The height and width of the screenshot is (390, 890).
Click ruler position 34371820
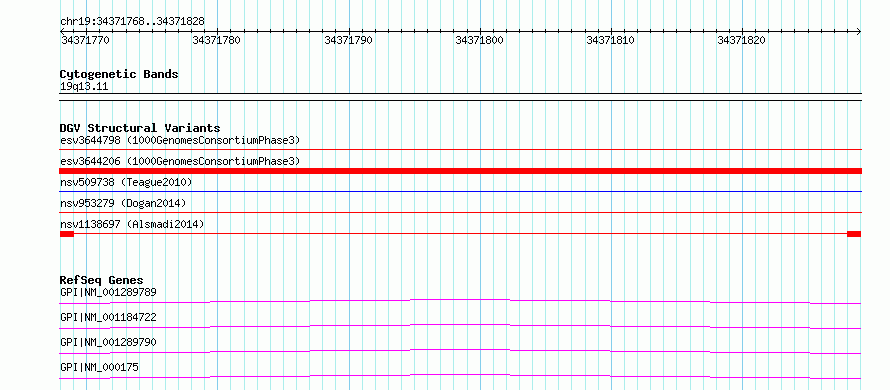pyautogui.click(x=742, y=40)
